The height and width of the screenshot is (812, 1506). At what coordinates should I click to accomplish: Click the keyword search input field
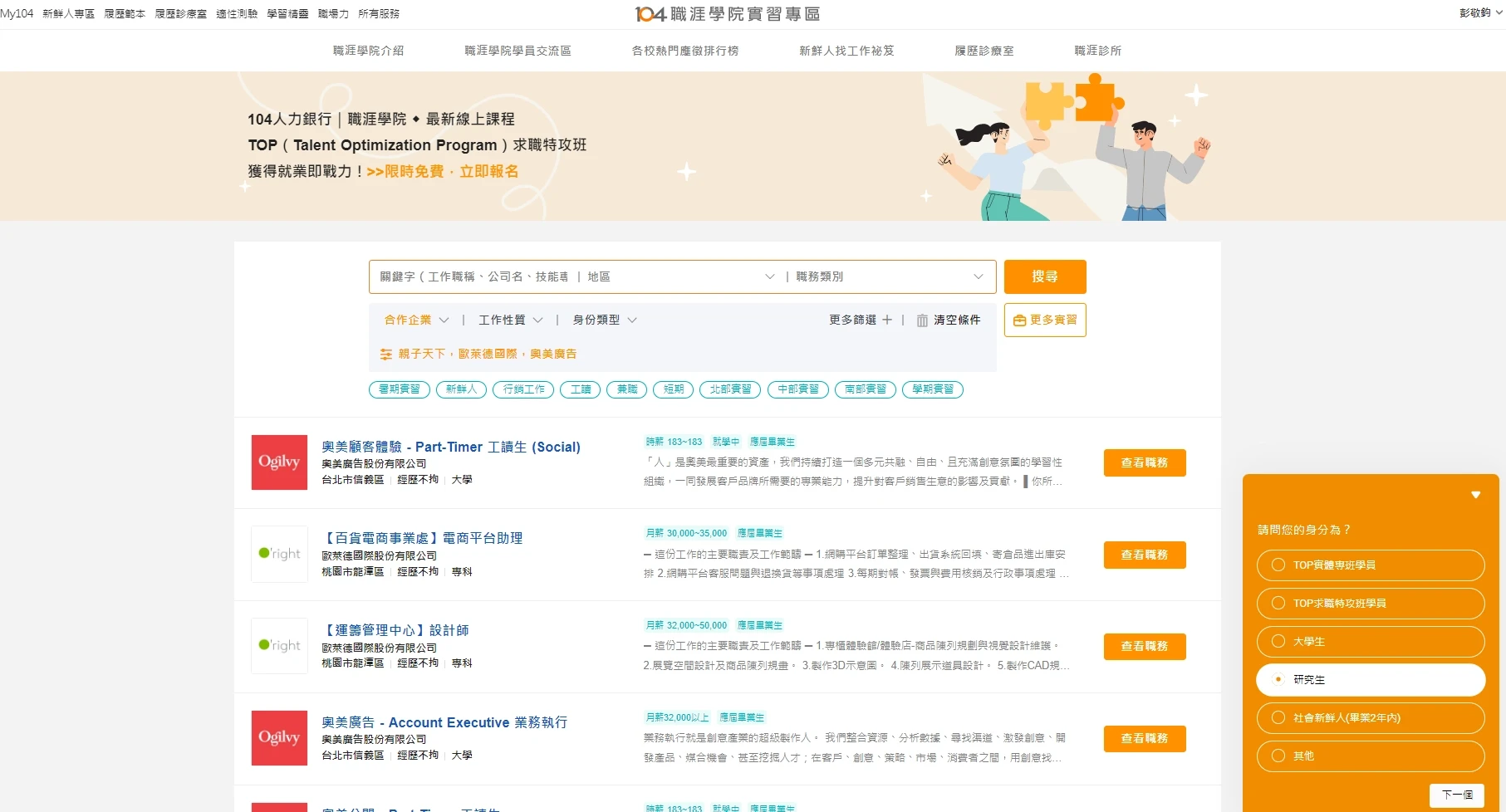click(x=473, y=276)
